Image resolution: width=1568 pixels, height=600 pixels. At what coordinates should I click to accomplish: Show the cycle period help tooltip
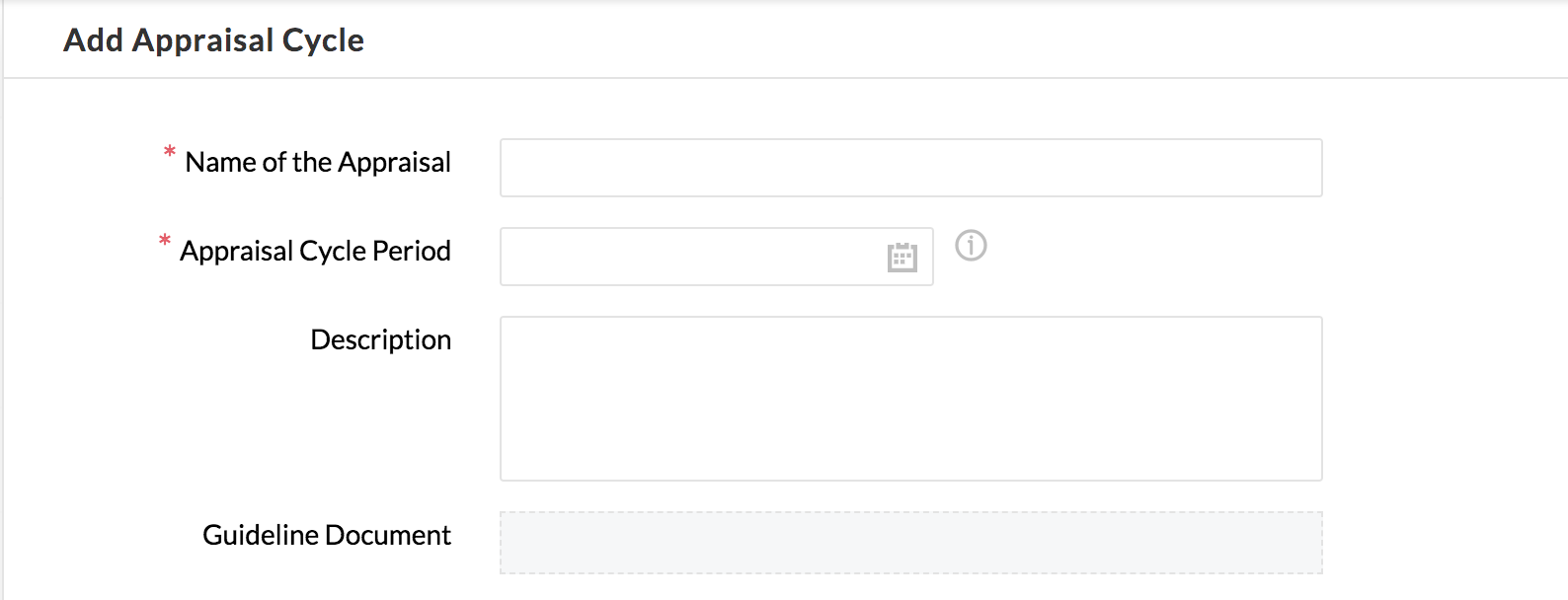point(971,246)
